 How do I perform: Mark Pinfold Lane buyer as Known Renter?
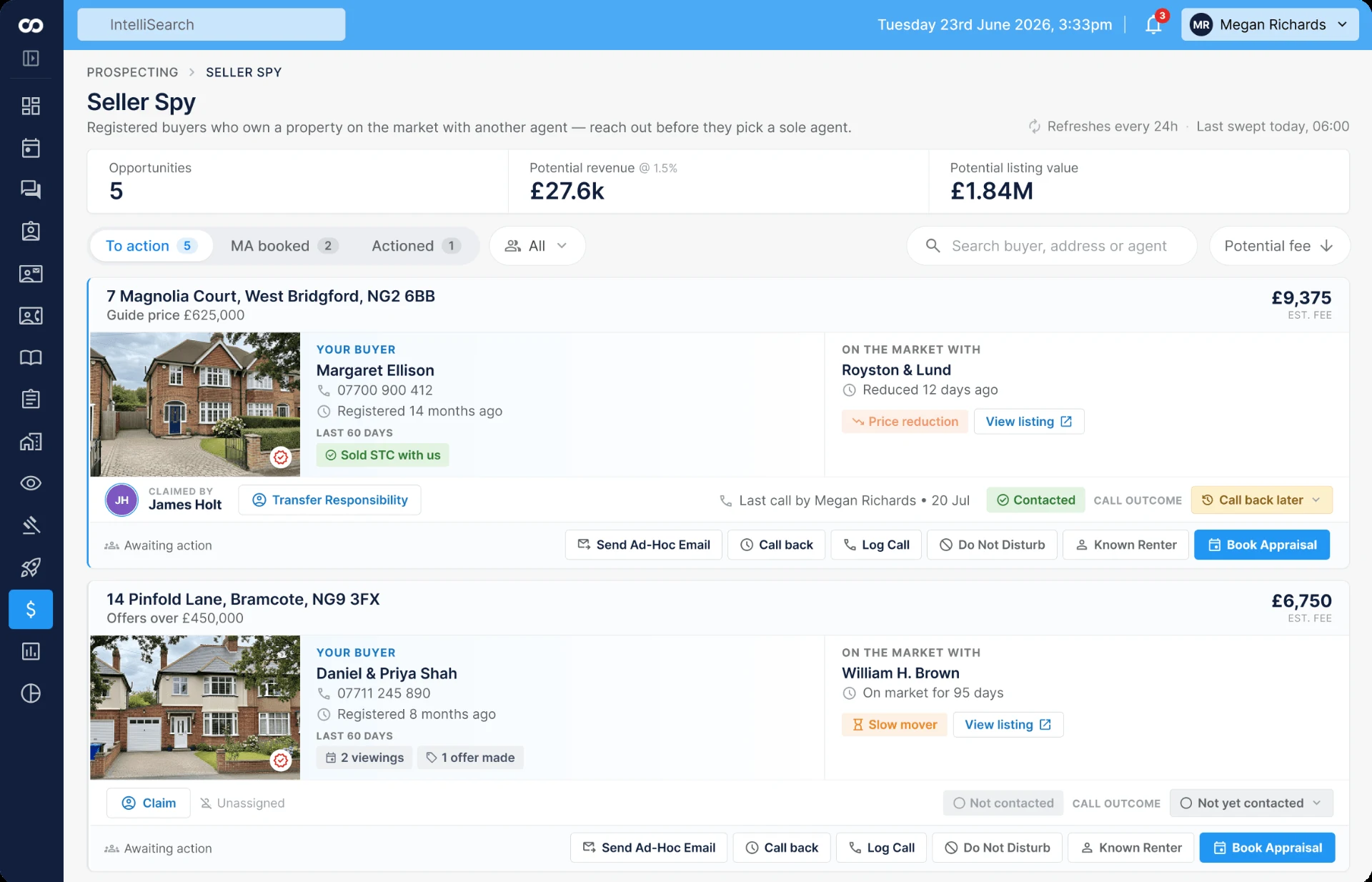(x=1130, y=848)
